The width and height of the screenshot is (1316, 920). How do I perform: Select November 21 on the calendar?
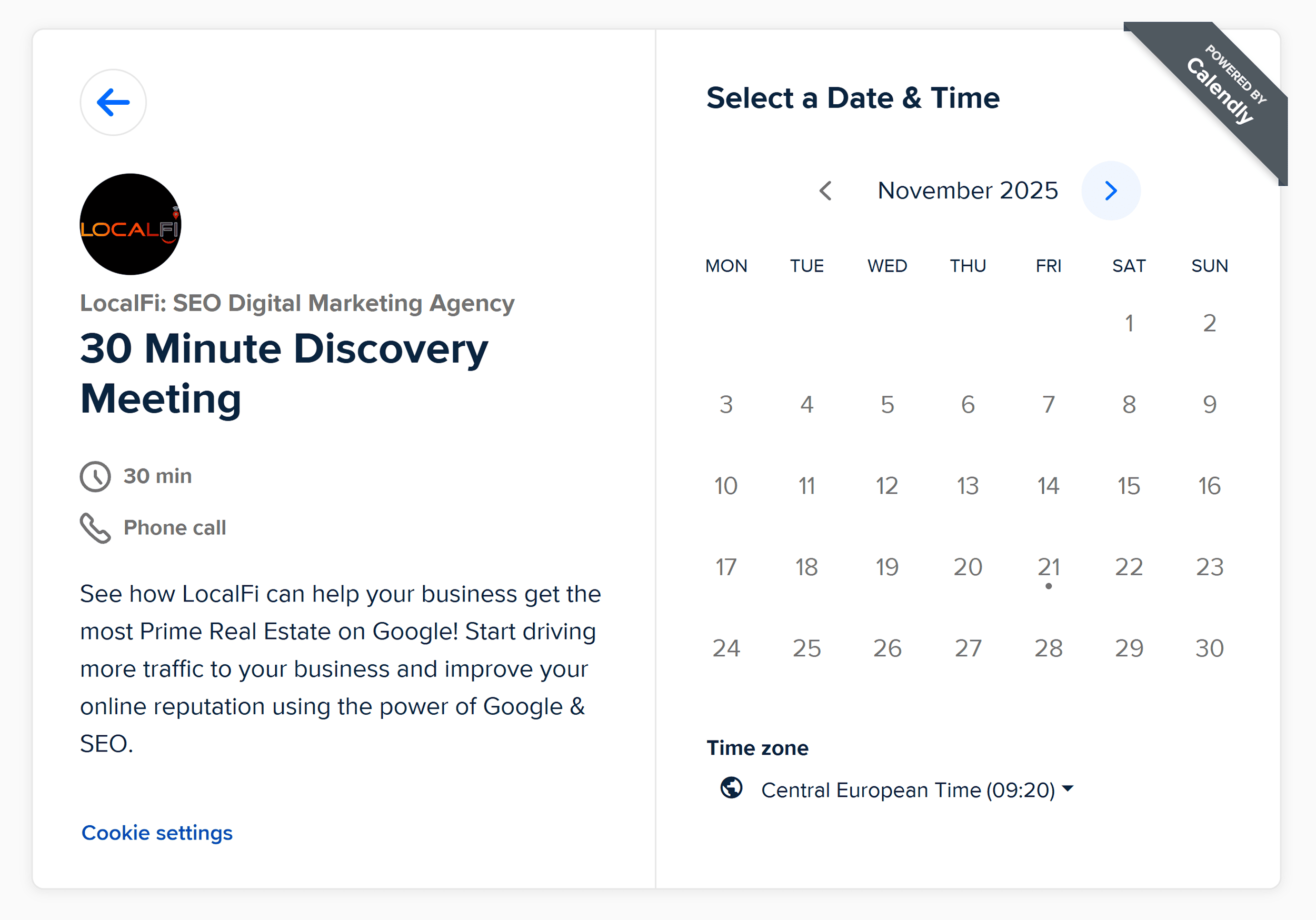[1049, 567]
